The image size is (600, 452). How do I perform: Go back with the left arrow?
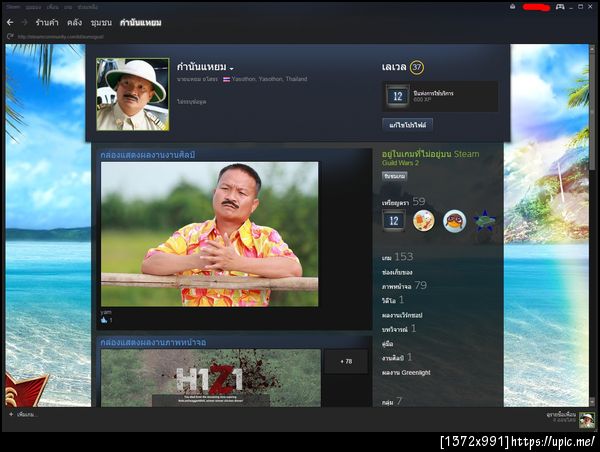(x=10, y=23)
